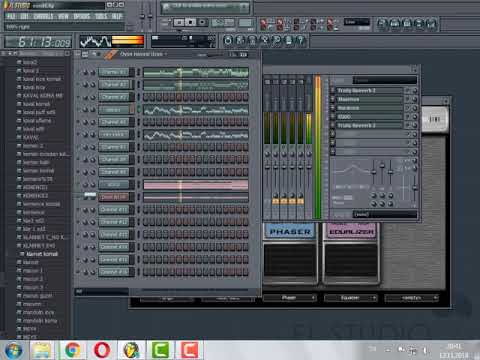Switch to FL Studio taskbar icon
The image size is (480, 360).
click(x=131, y=350)
